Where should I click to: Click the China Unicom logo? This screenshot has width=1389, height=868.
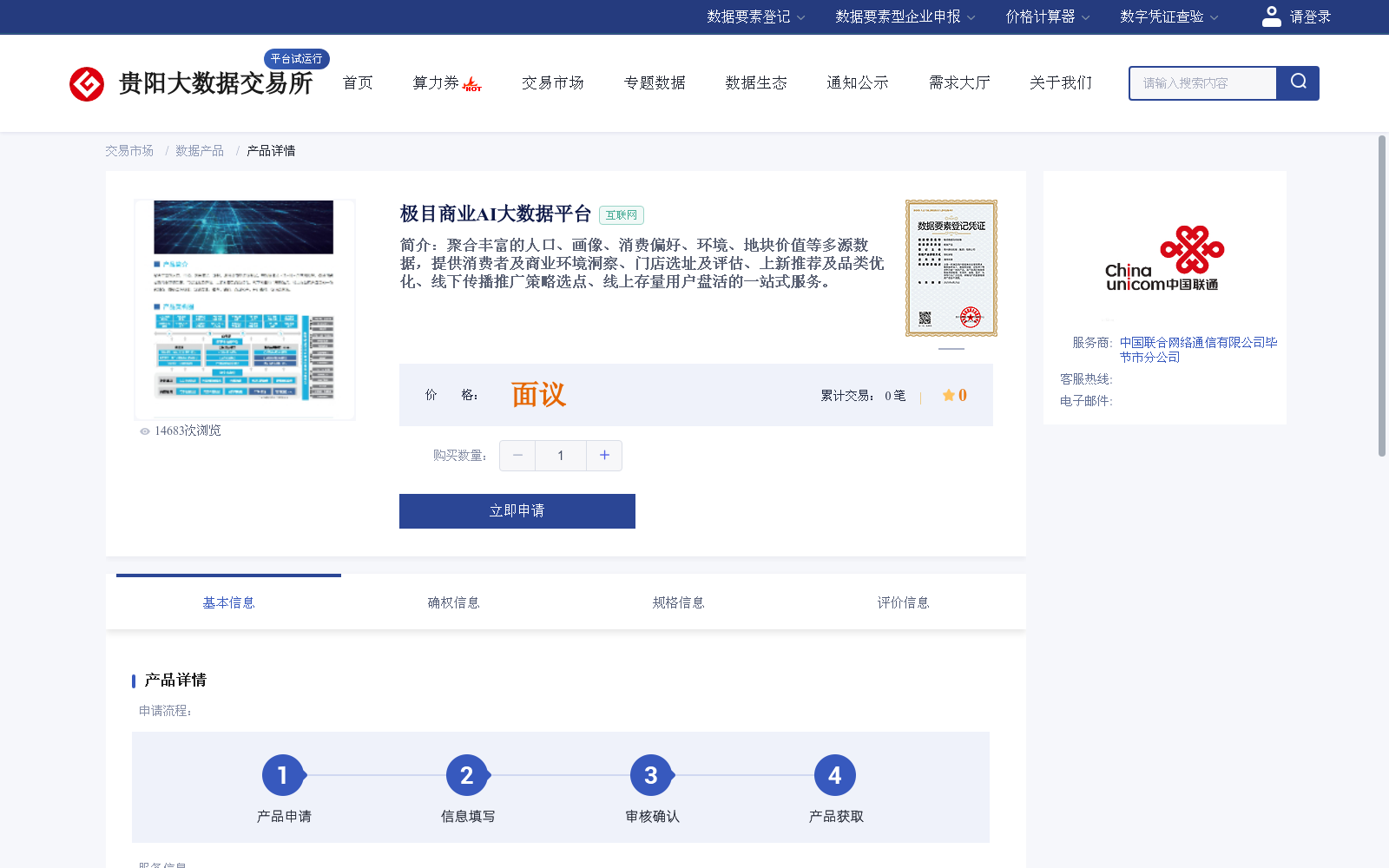tap(1164, 259)
